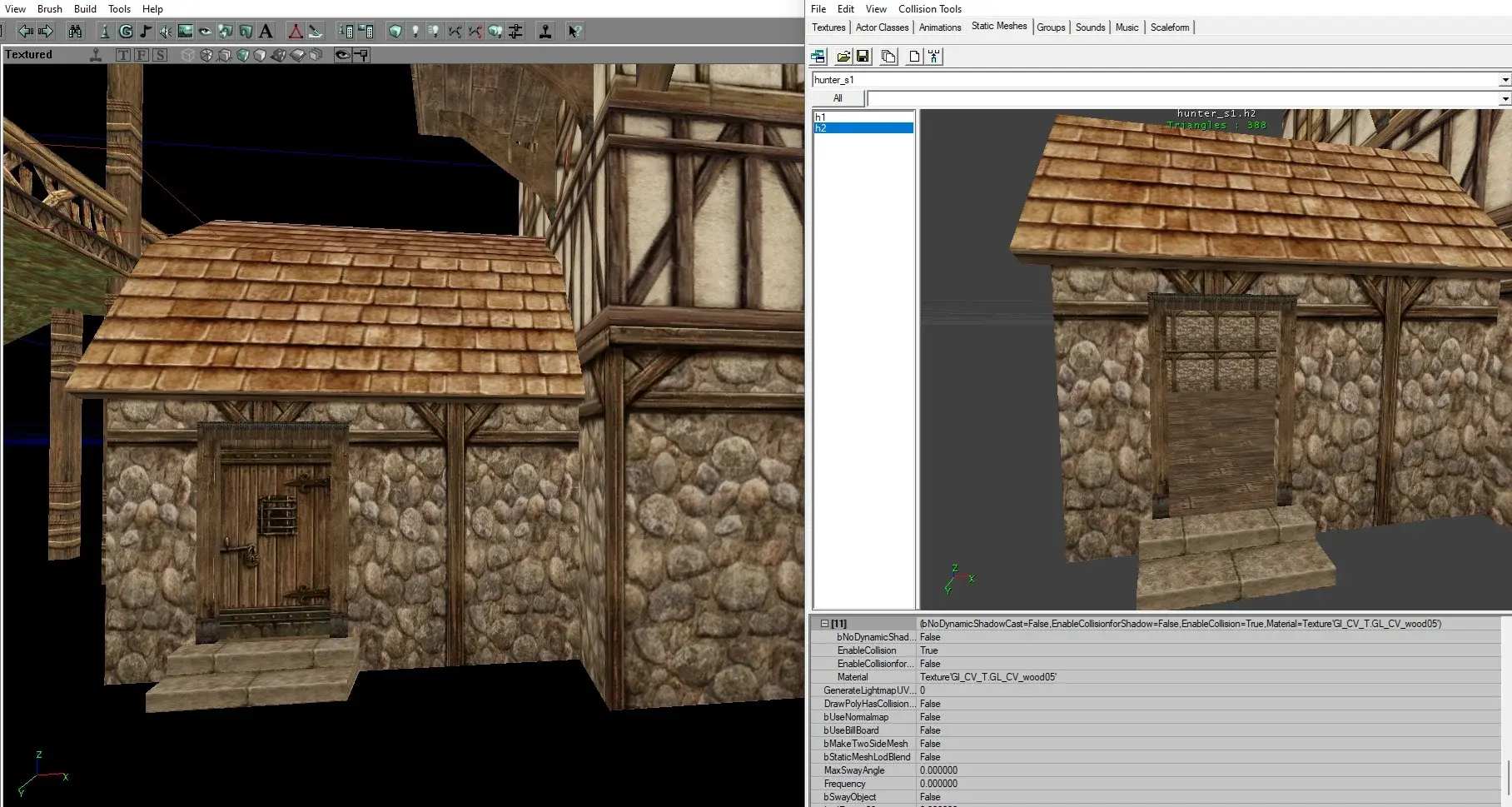Select the EnableCollision True property row
Image resolution: width=1512 pixels, height=807 pixels.
tap(1156, 650)
